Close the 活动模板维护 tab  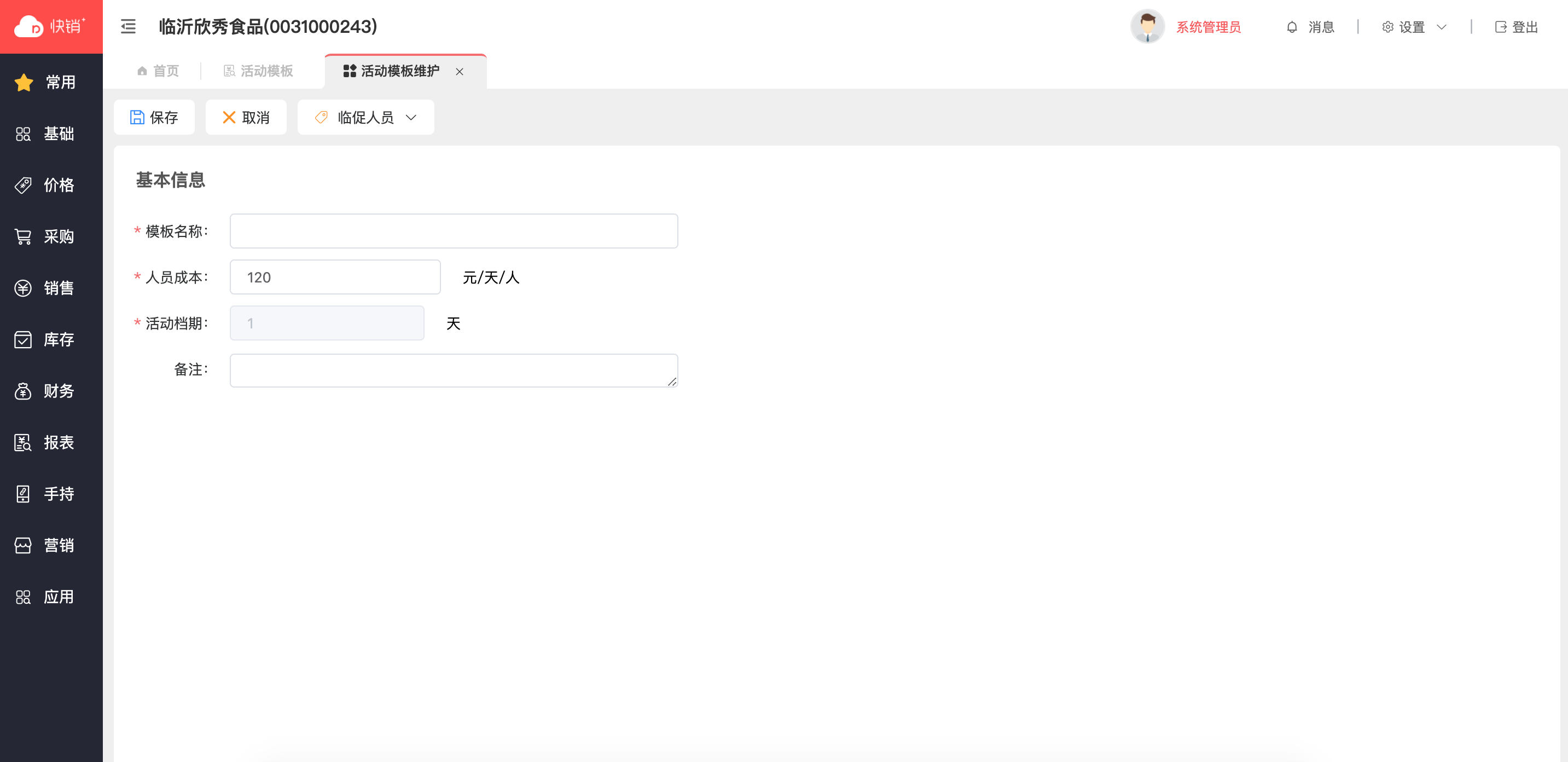tap(460, 72)
